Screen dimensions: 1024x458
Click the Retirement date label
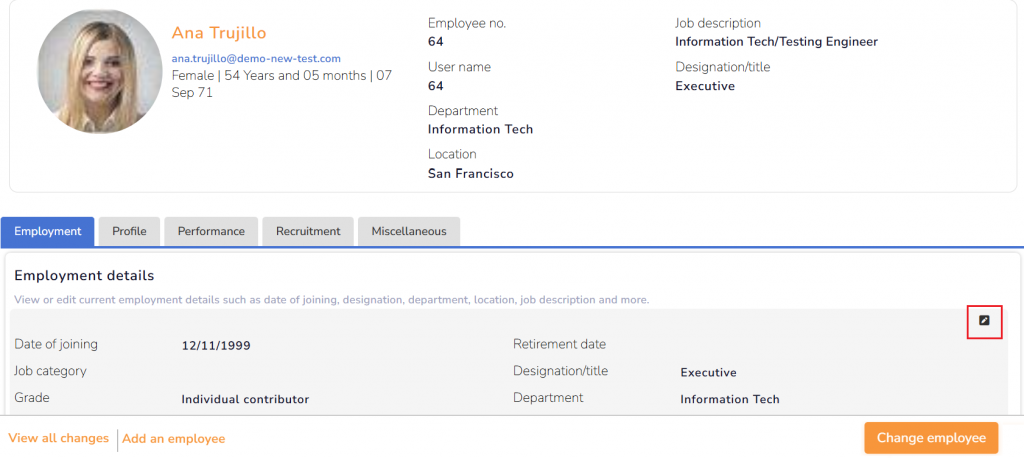559,344
